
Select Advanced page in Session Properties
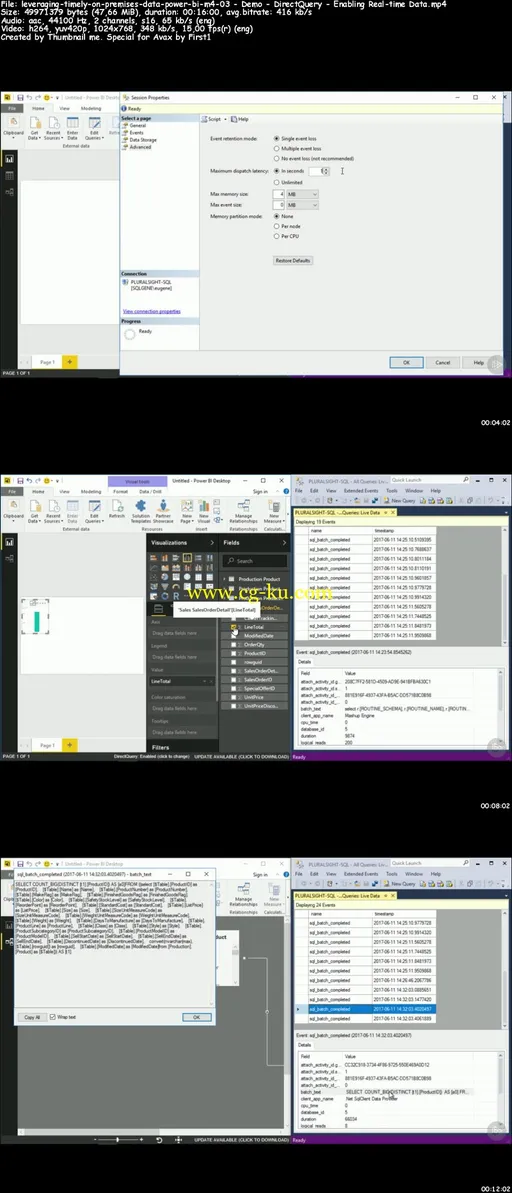point(138,147)
